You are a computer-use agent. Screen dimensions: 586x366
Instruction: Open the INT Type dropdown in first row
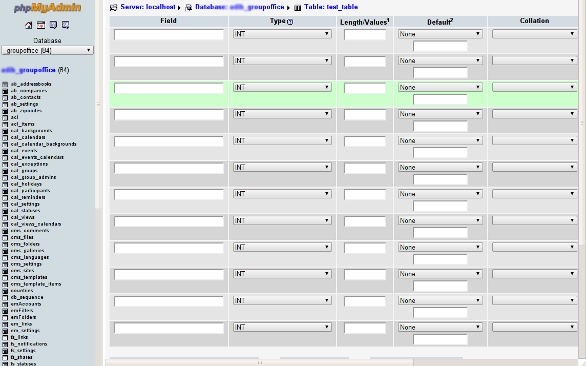(282, 34)
